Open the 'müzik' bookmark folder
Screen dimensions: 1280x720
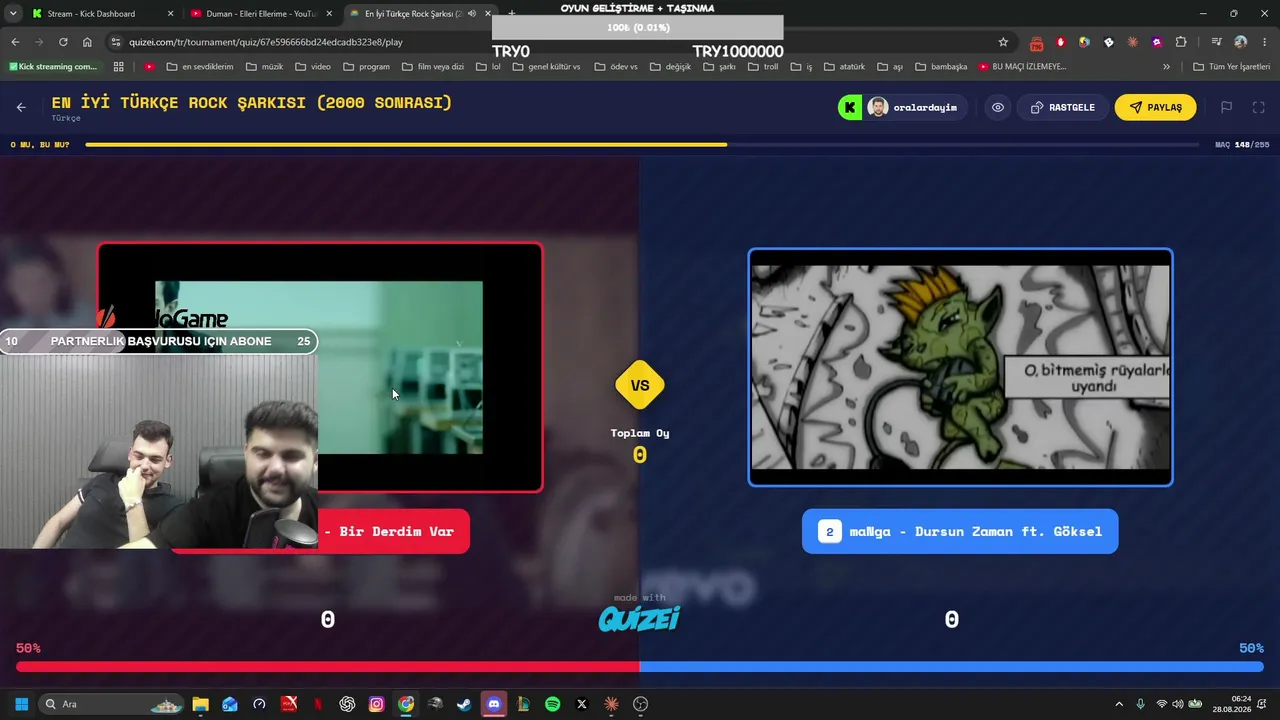pyautogui.click(x=264, y=67)
